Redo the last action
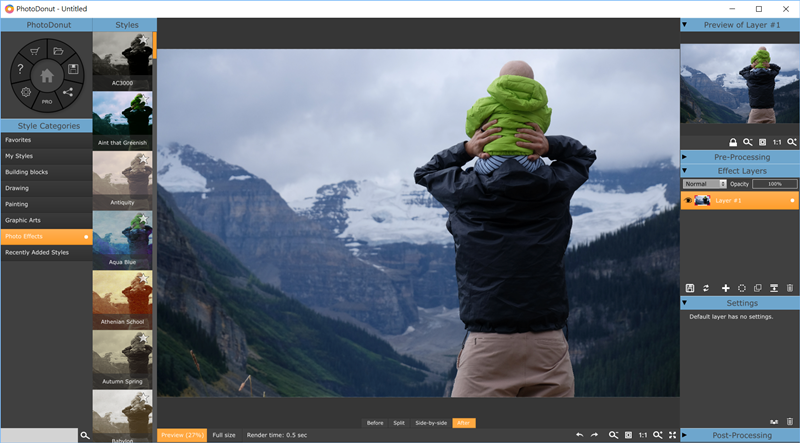This screenshot has height=443, width=800. pyautogui.click(x=594, y=435)
